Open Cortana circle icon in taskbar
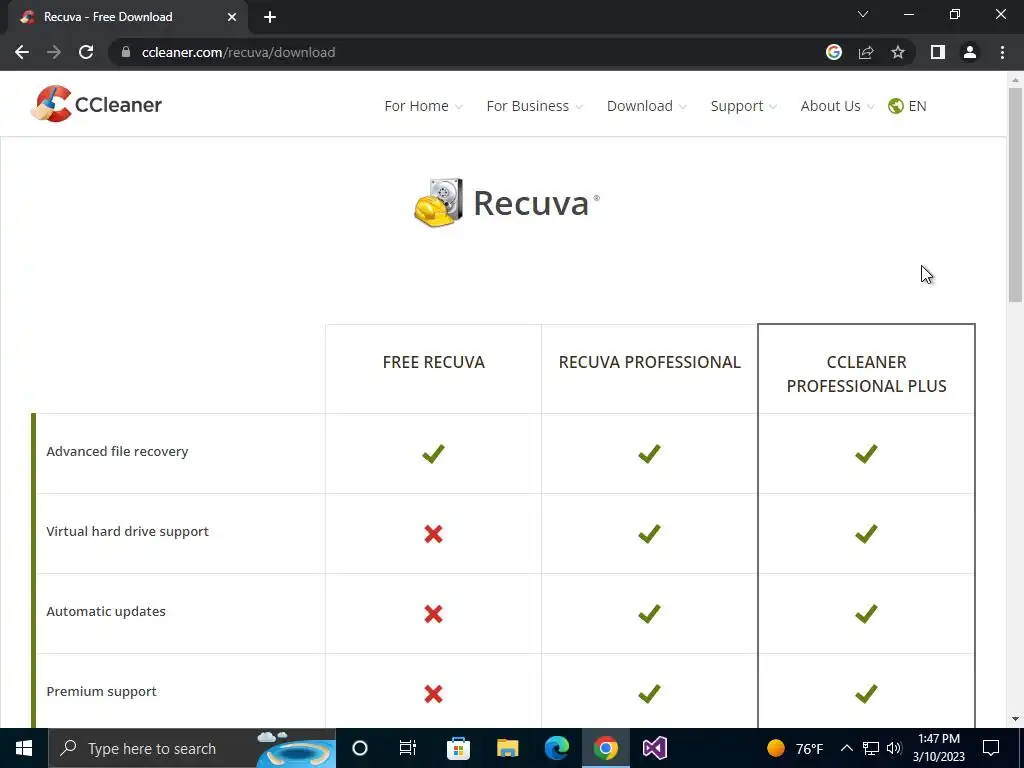Viewport: 1024px width, 768px height. coord(360,748)
